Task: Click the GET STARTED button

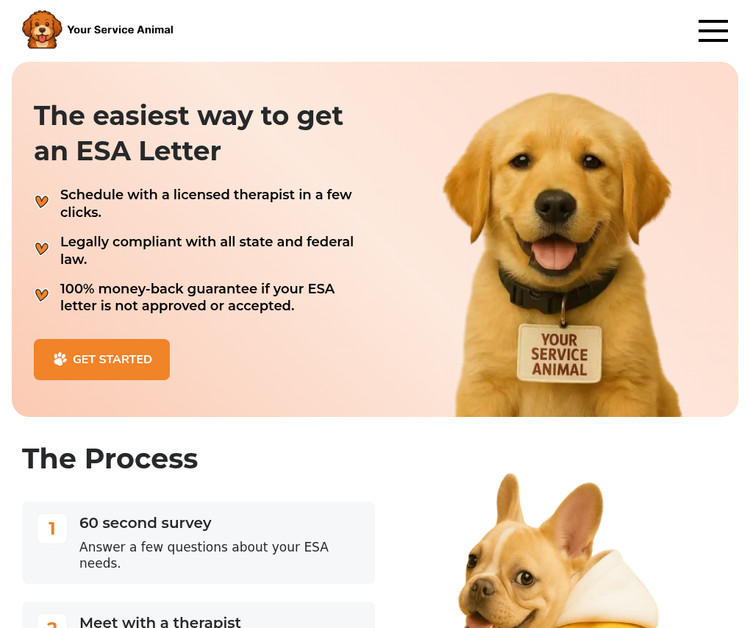Action: pyautogui.click(x=102, y=360)
